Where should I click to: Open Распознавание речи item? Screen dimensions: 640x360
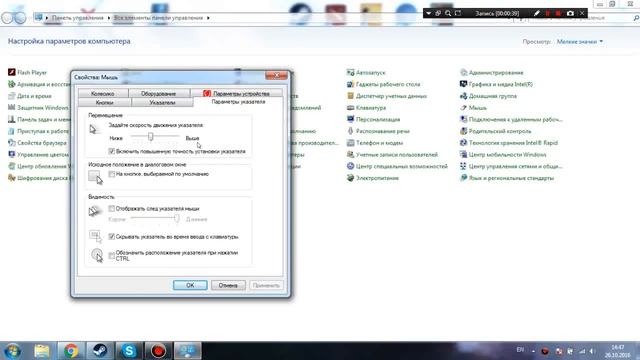pyautogui.click(x=378, y=131)
